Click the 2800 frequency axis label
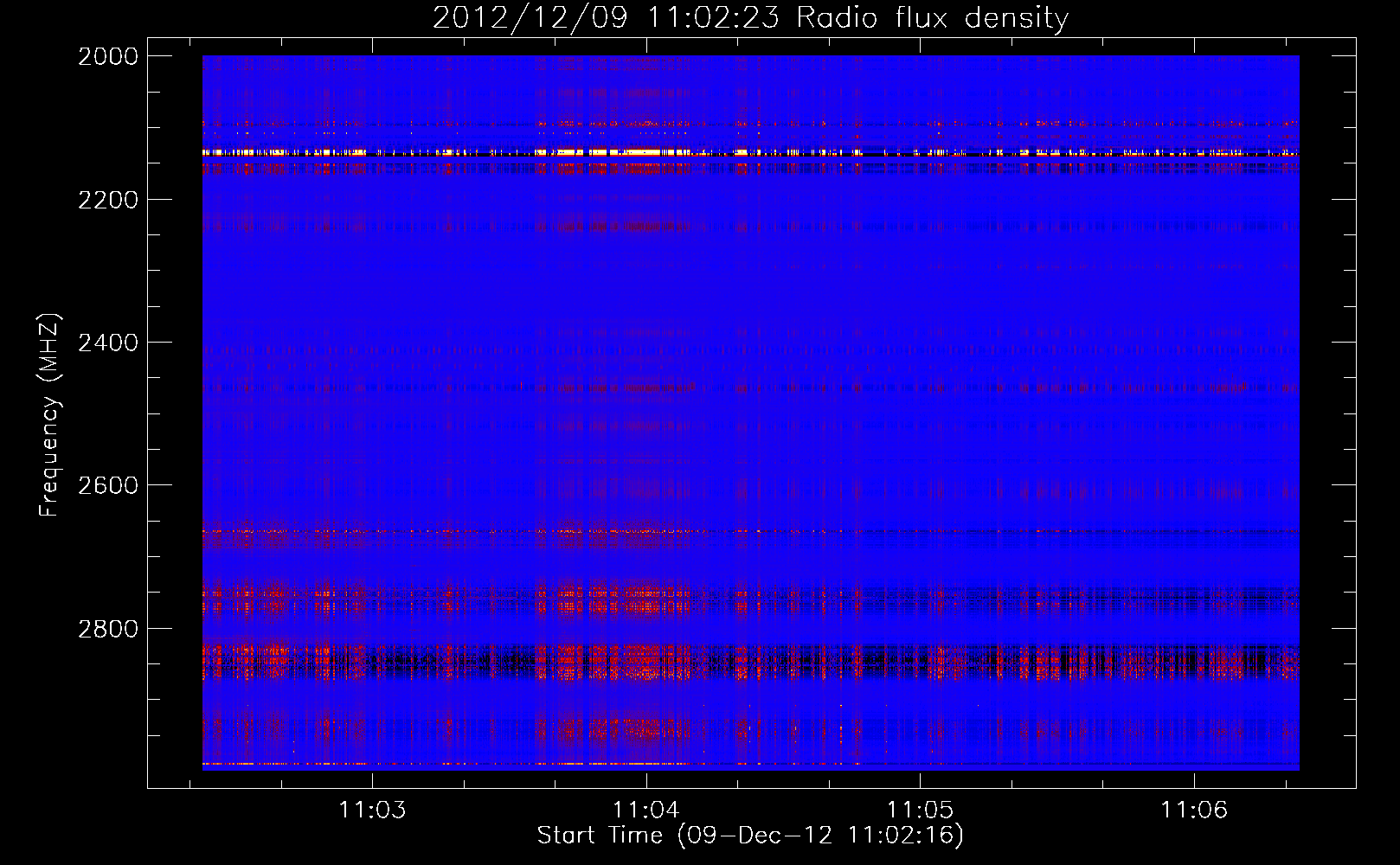The height and width of the screenshot is (865, 1400). [x=108, y=628]
